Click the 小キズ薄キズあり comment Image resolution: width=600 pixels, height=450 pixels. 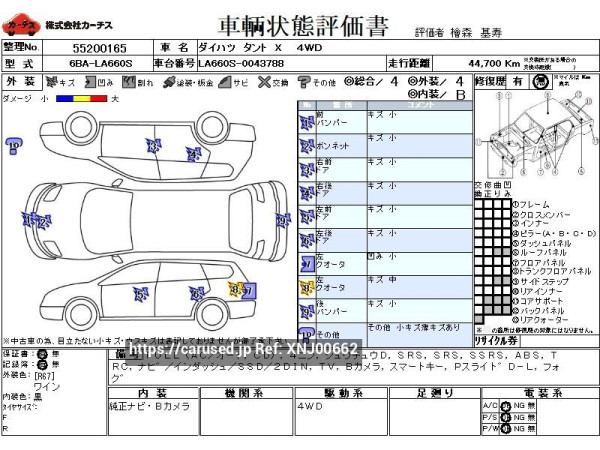(x=428, y=328)
